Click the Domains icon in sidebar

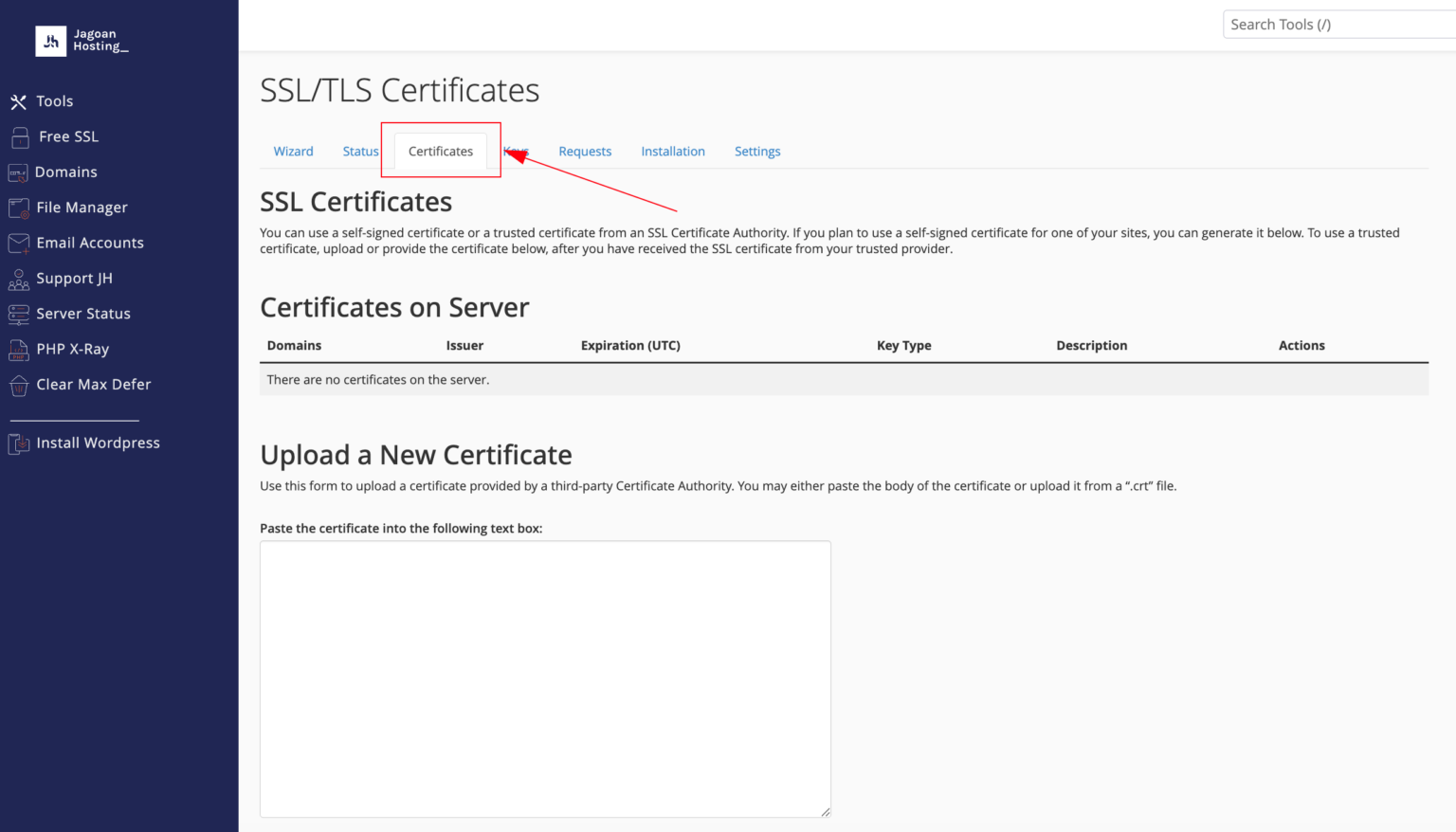18,172
